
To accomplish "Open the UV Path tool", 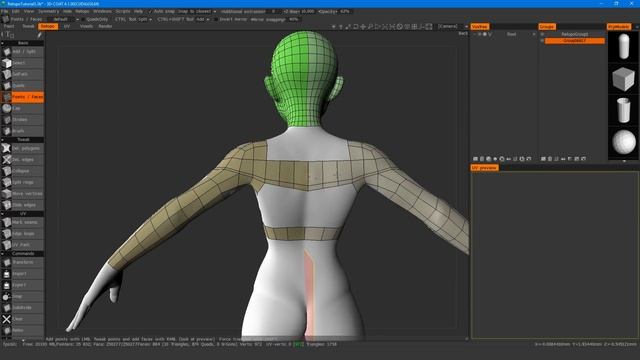I will 22,245.
